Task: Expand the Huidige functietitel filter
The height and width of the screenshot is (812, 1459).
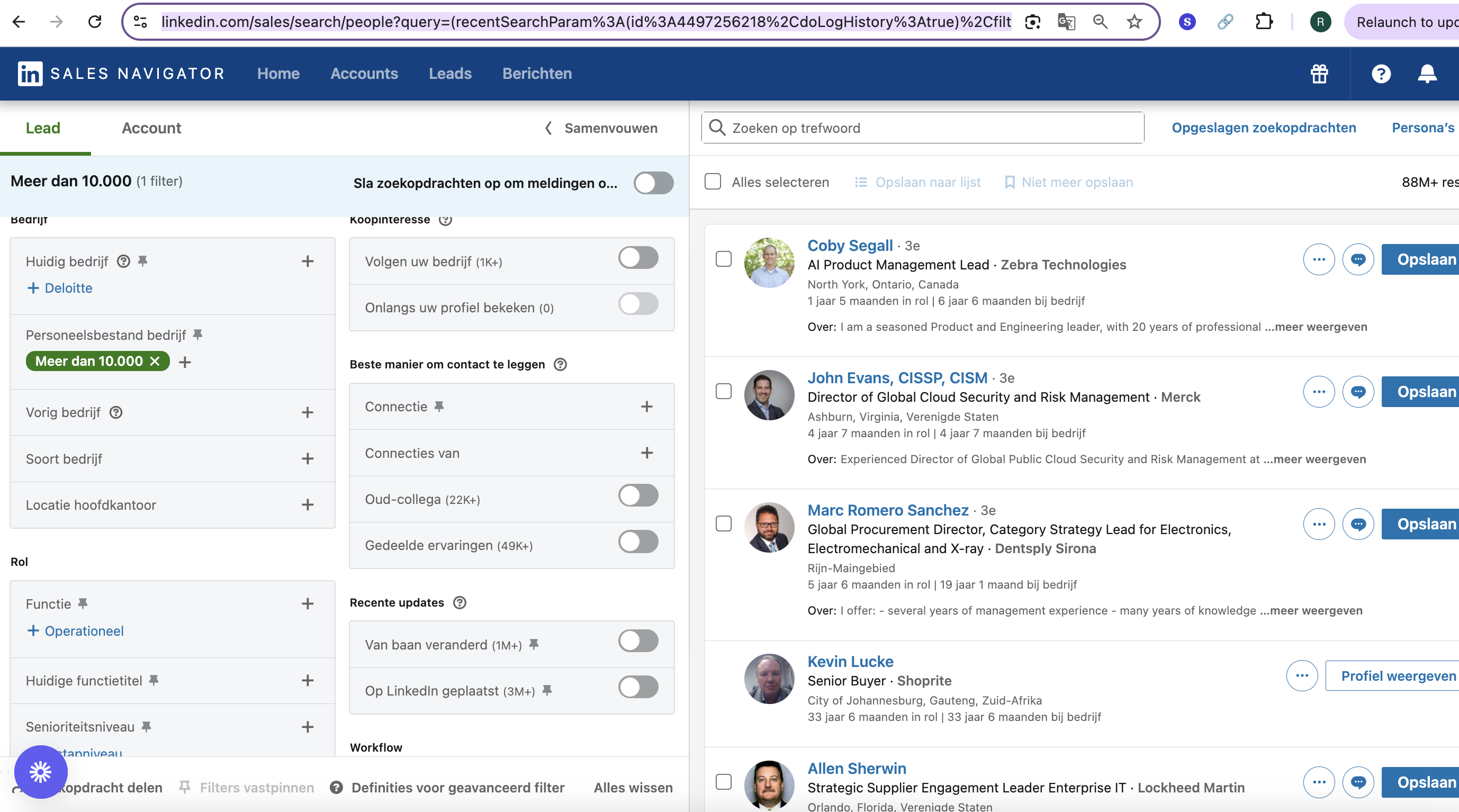Action: 308,681
